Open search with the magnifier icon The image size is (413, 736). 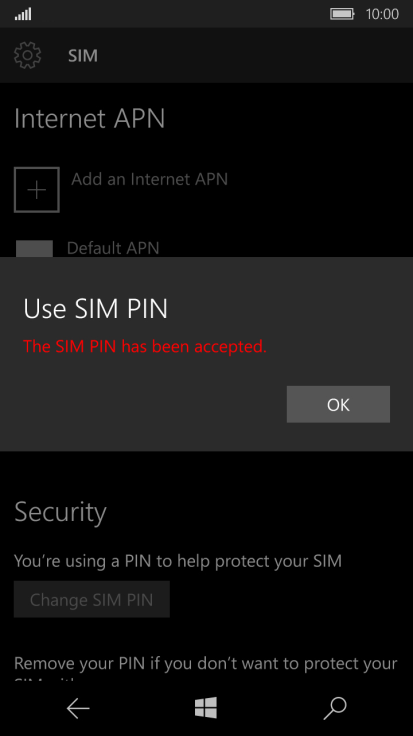click(335, 708)
